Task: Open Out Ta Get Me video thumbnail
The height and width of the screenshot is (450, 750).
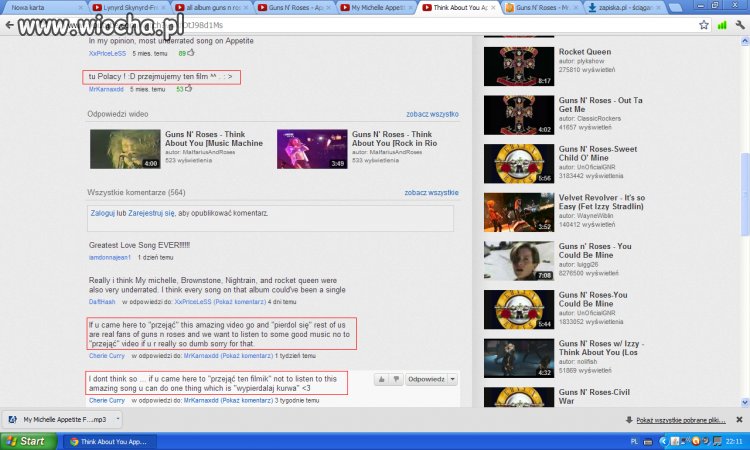Action: pyautogui.click(x=519, y=115)
